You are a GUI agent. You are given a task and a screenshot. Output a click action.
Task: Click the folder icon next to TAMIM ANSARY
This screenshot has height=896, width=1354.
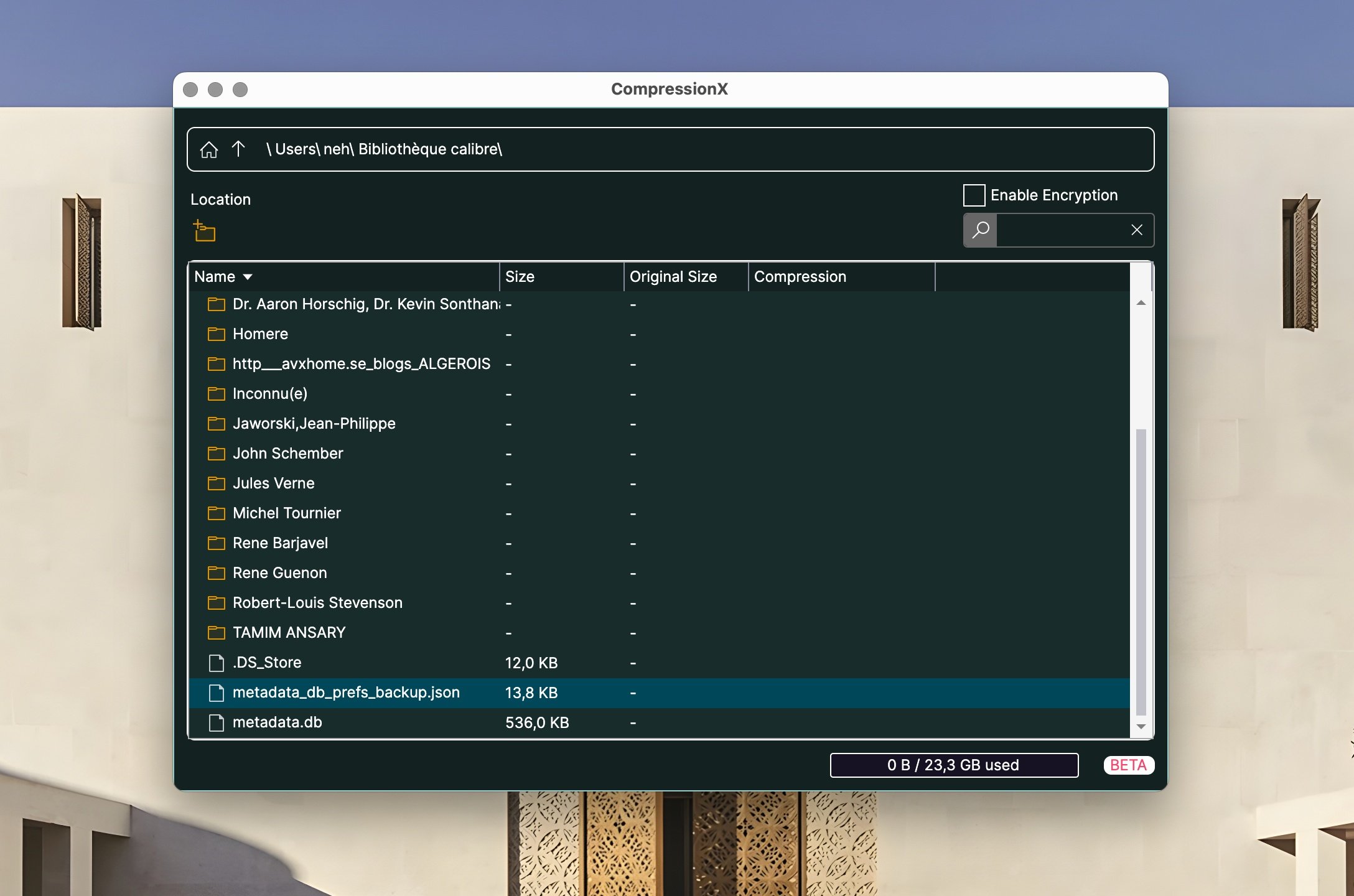(x=216, y=632)
